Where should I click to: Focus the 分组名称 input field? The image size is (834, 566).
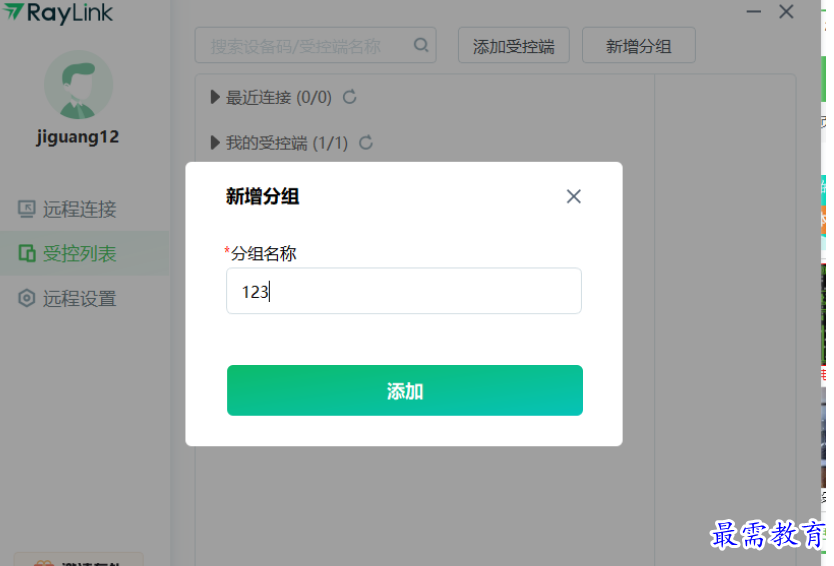coord(404,291)
